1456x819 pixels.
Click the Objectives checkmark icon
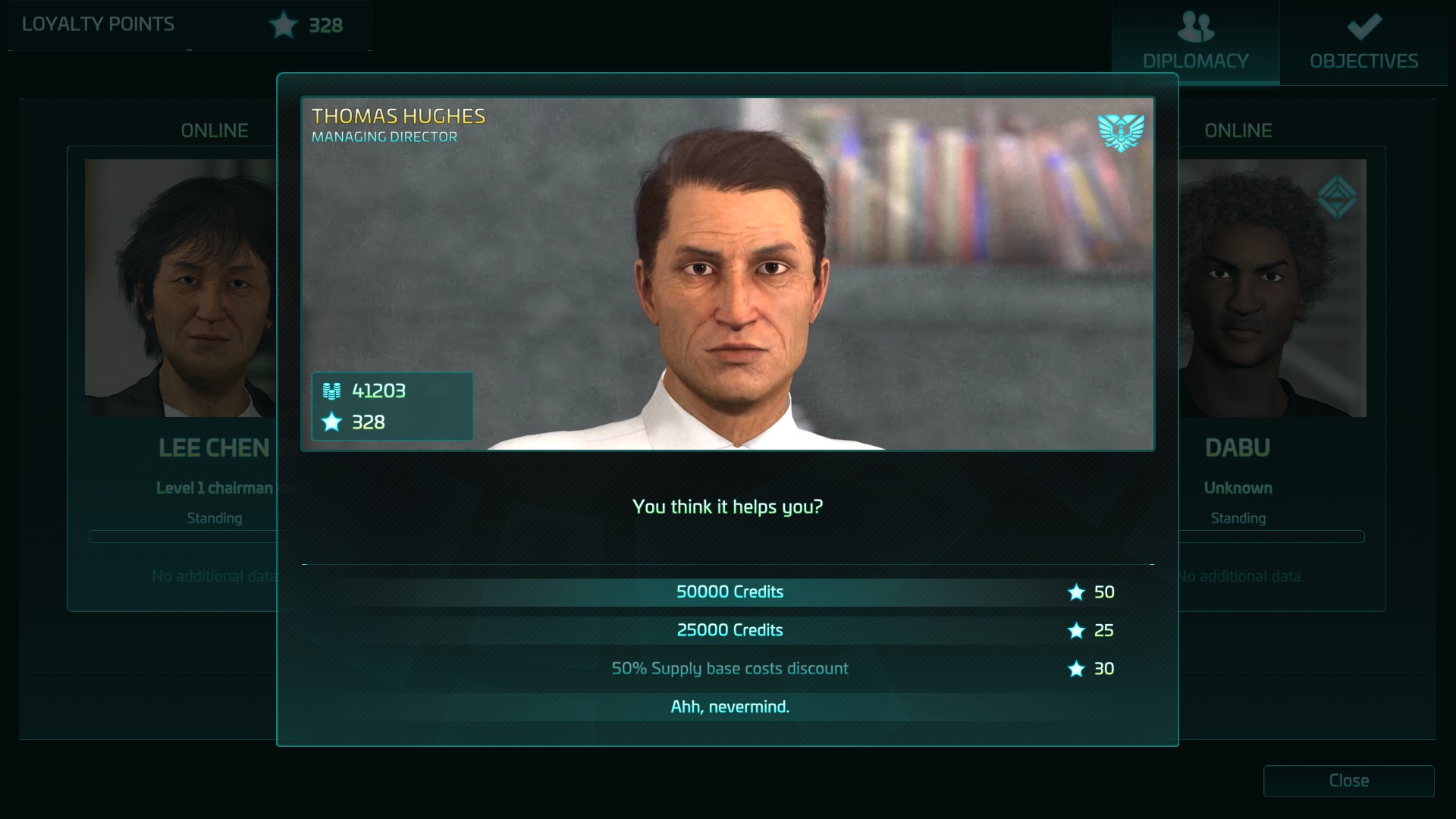tap(1363, 27)
